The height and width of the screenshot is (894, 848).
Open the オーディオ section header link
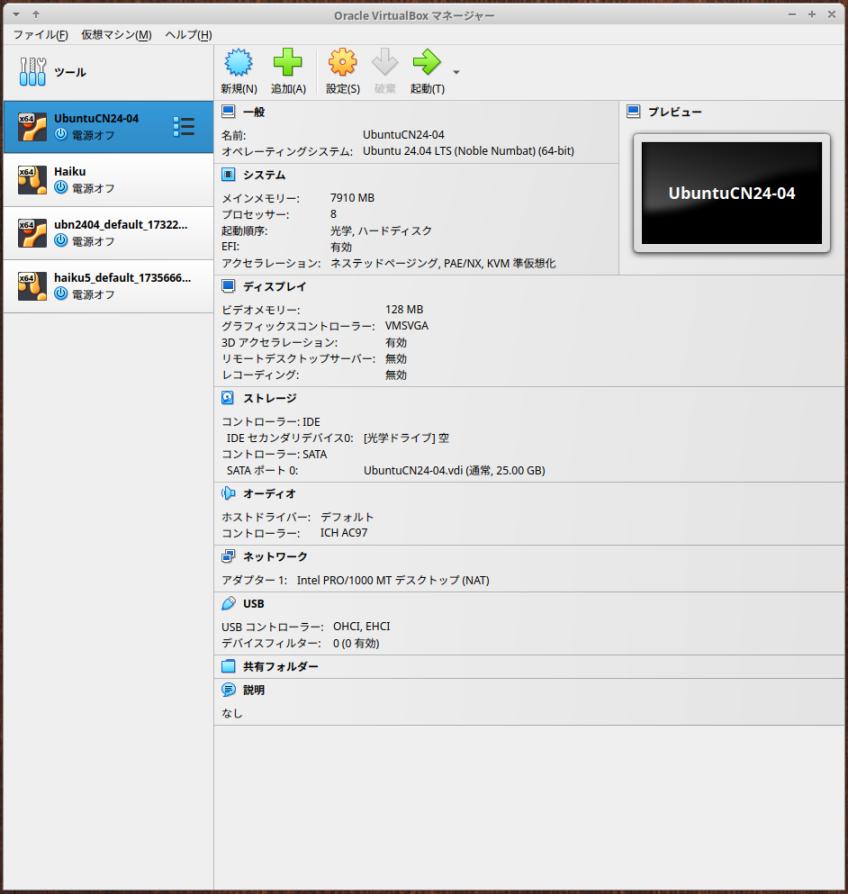pyautogui.click(x=269, y=494)
